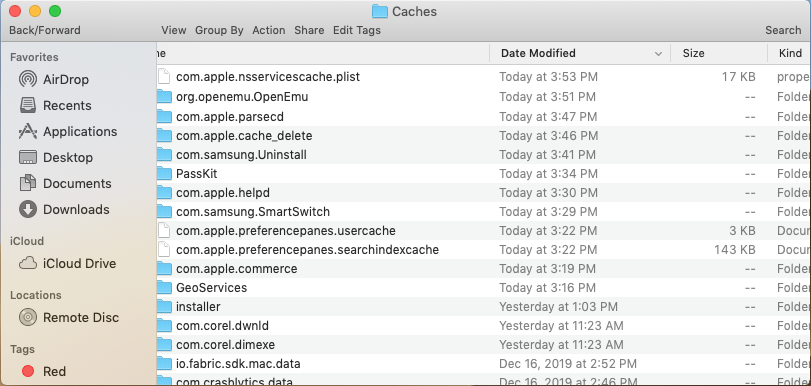
Task: Click the Locations sidebar heading
Action: pyautogui.click(x=36, y=295)
